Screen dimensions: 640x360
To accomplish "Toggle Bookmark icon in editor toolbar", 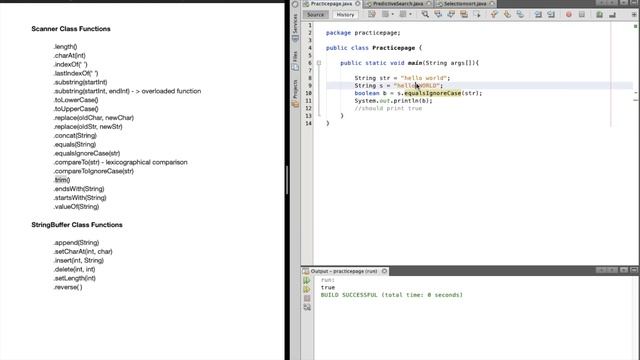I will coord(520,15).
